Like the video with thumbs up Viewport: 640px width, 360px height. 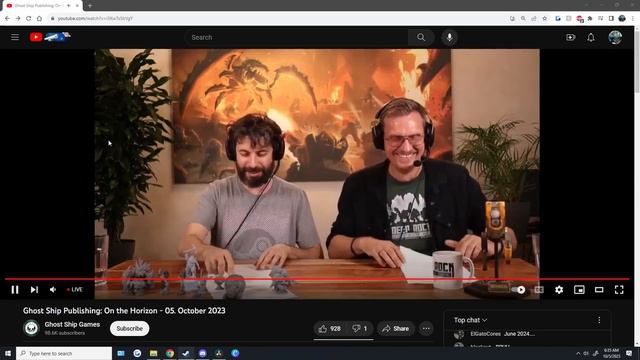[x=330, y=328]
